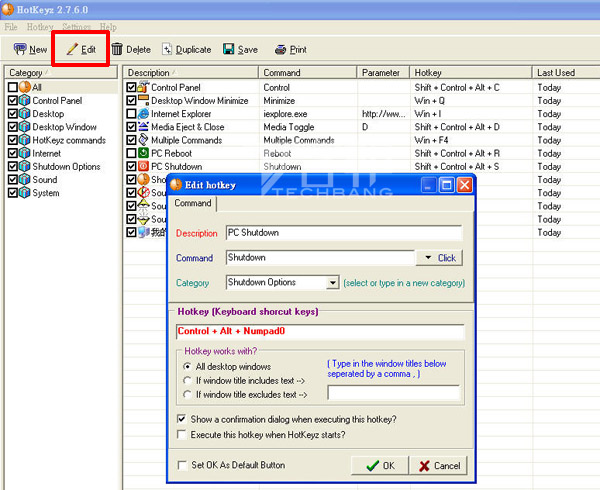Click the Print toolbar icon
The width and height of the screenshot is (600, 490).
tap(281, 49)
